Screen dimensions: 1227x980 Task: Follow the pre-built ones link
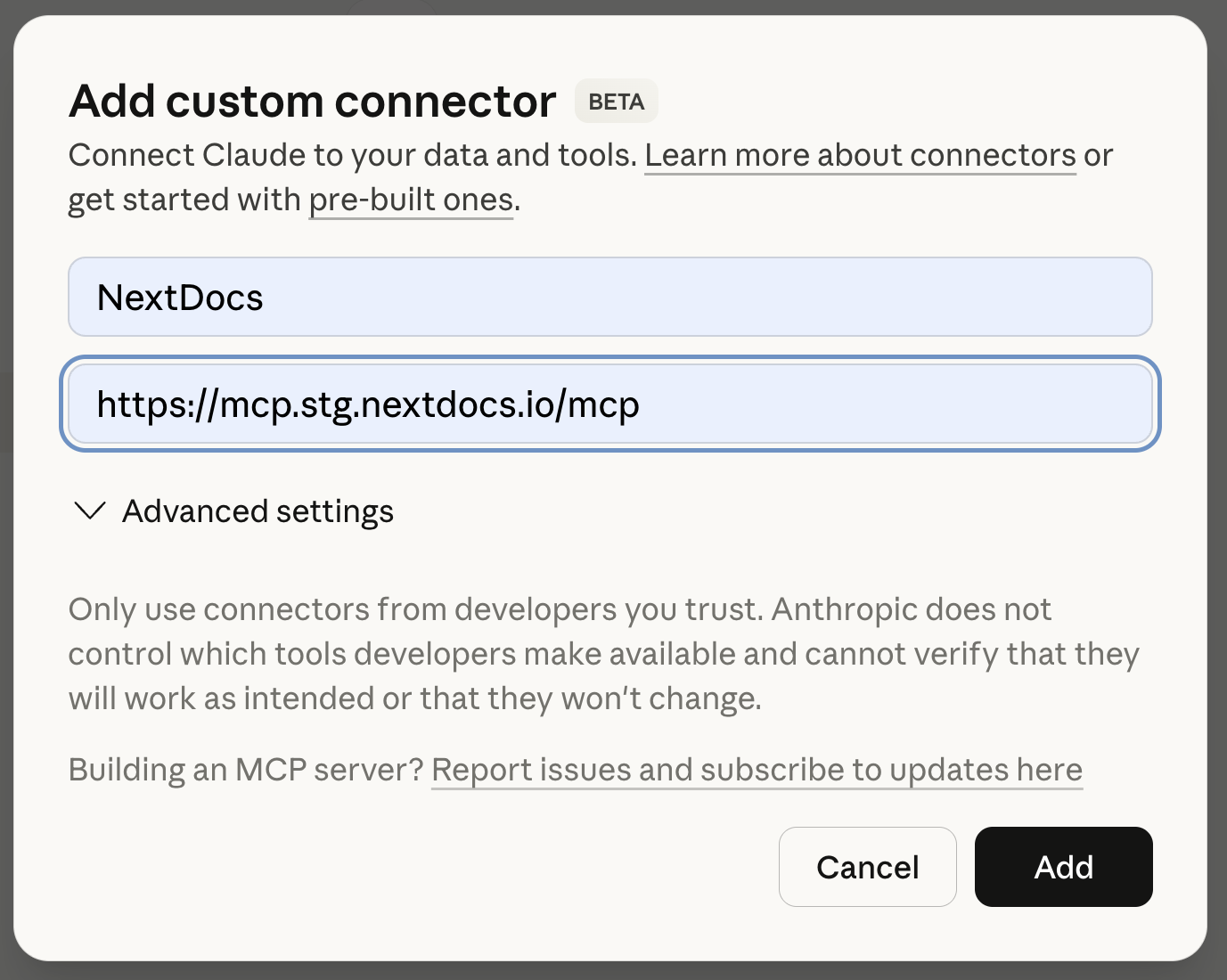[x=411, y=200]
